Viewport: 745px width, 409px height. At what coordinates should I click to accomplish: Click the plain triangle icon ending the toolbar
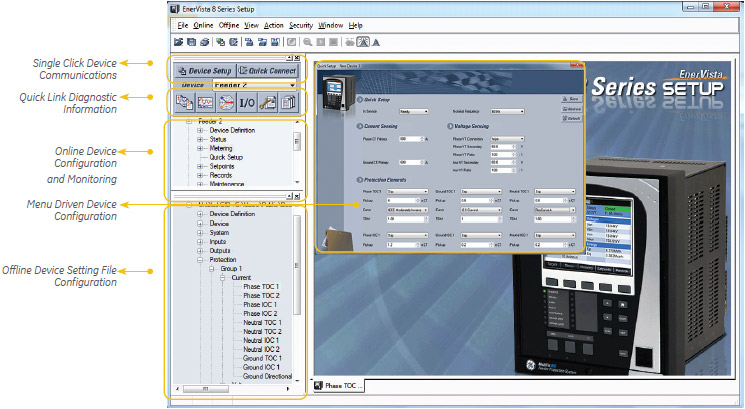[x=376, y=42]
